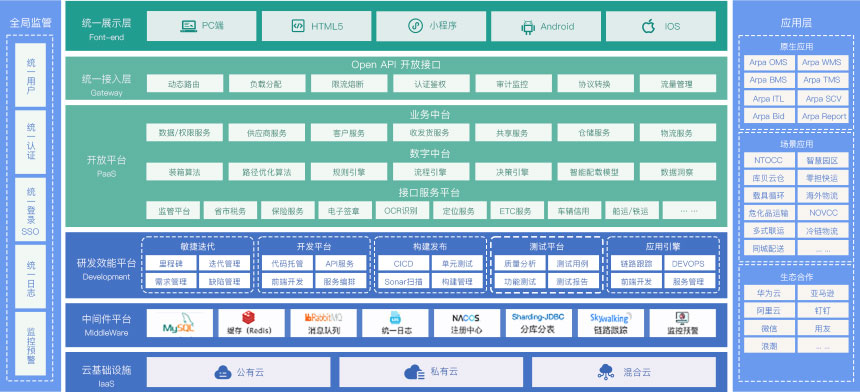Click the ellipsis box after 船运/铁运
This screenshot has height=392, width=860.
tap(689, 211)
